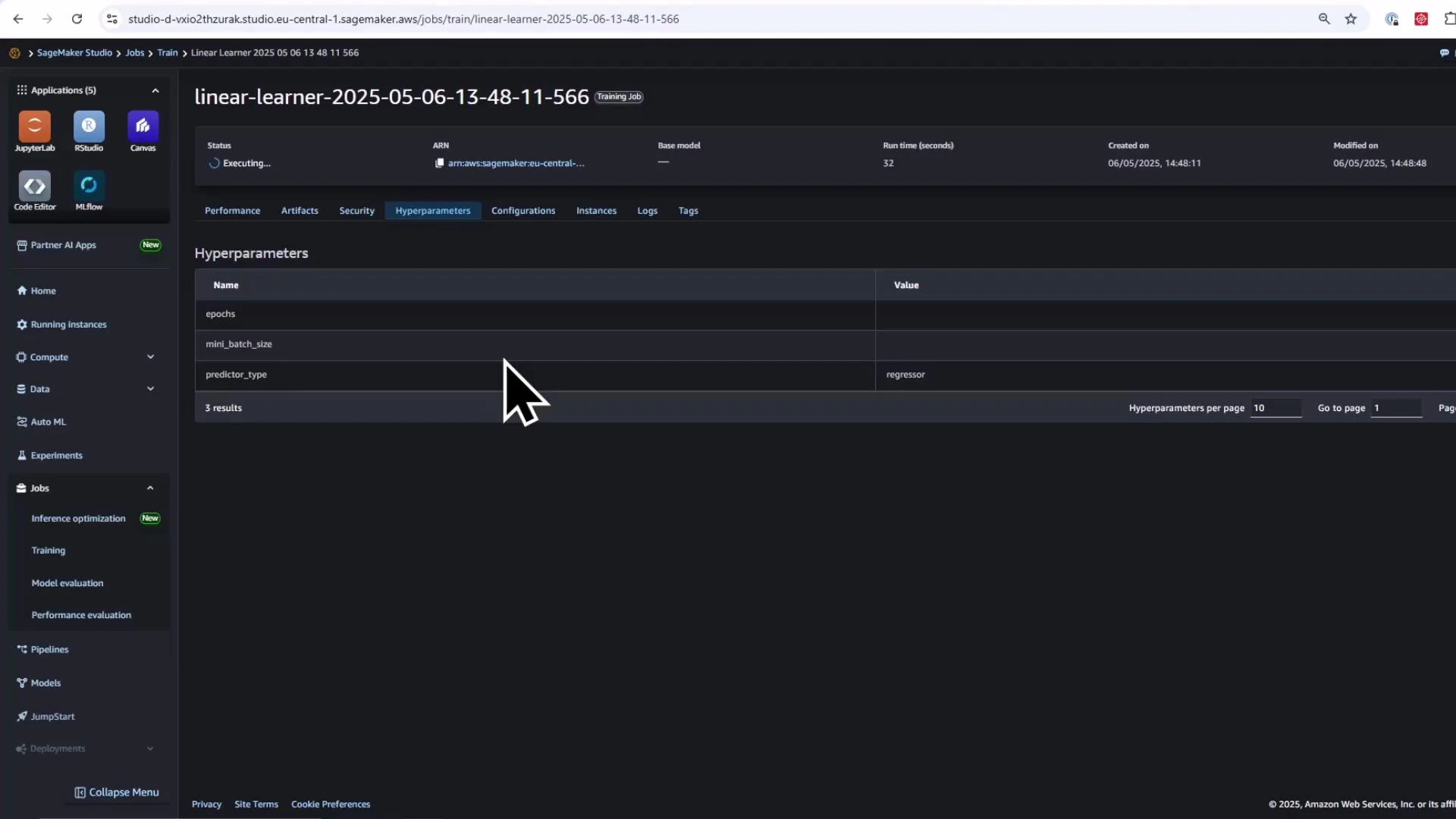
Task: Expand the Compute section
Action: [150, 356]
